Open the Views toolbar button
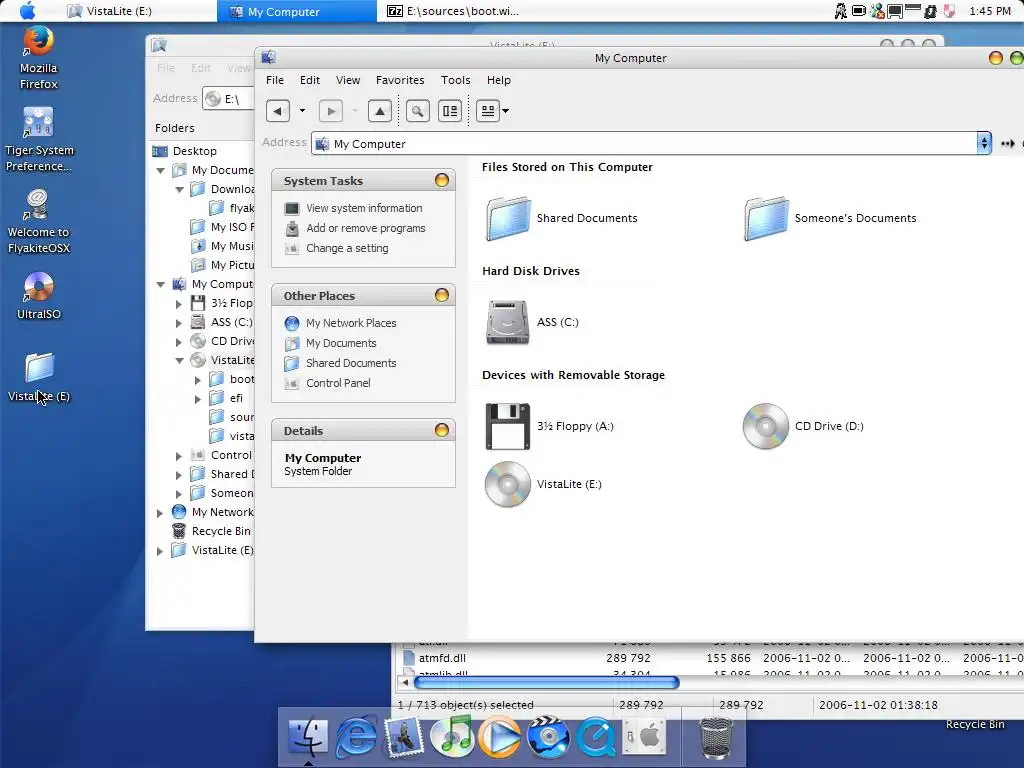The width and height of the screenshot is (1024, 768). [488, 111]
